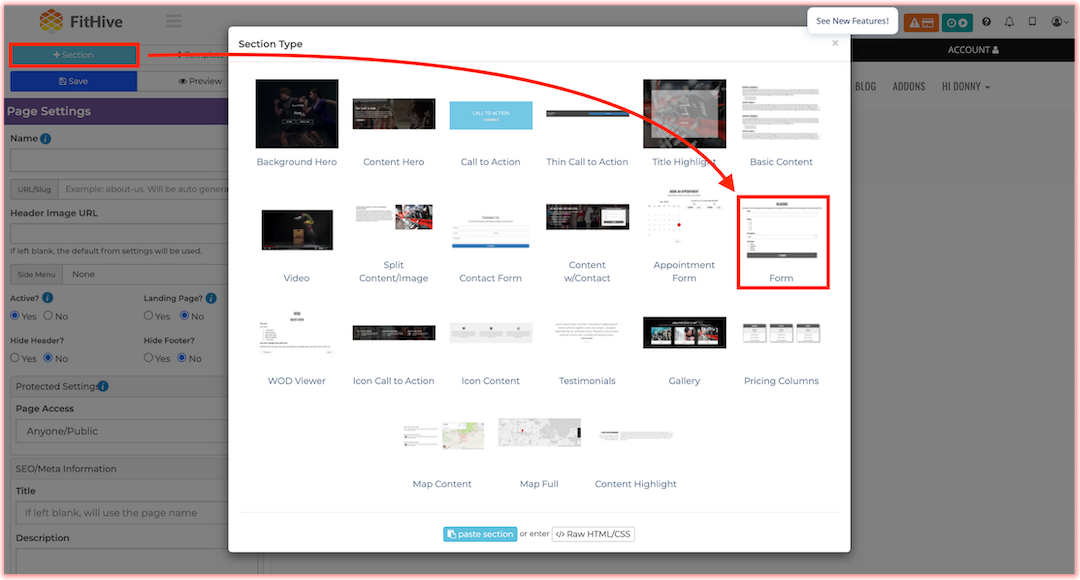
Task: Select the Map Content section
Action: pyautogui.click(x=443, y=436)
